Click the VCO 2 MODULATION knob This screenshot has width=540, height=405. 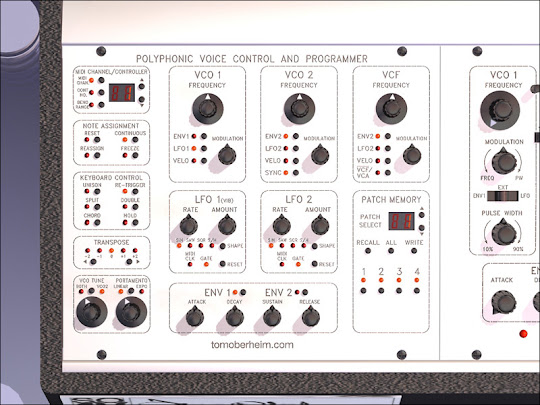(x=320, y=155)
